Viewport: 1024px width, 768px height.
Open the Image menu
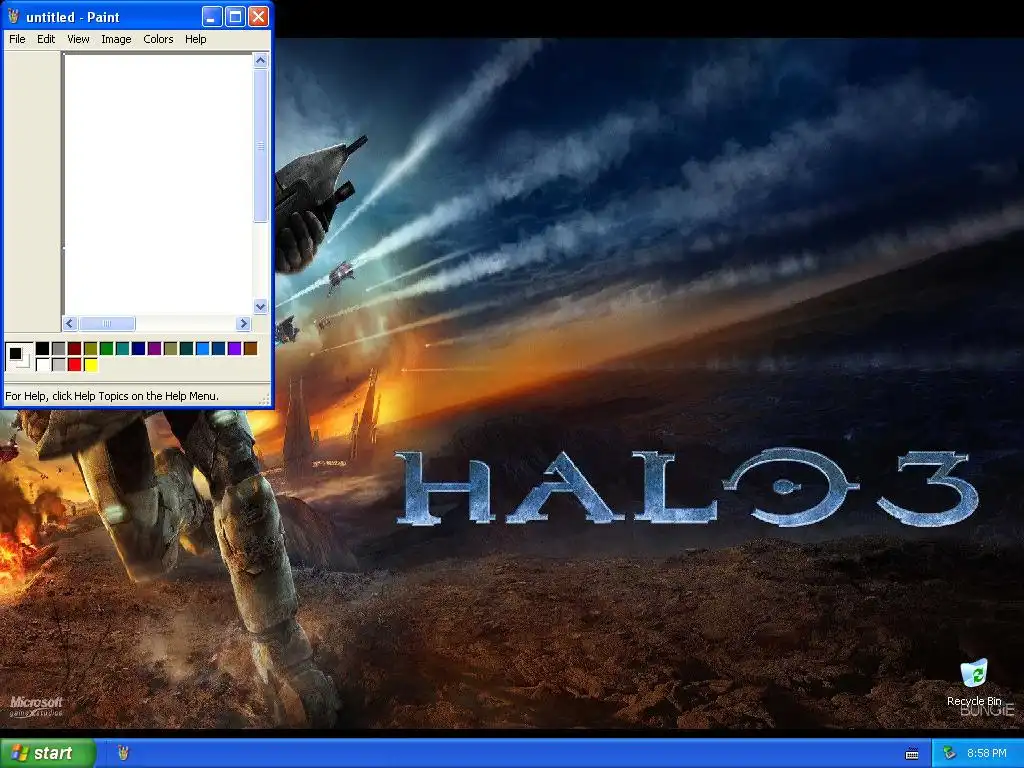(x=116, y=39)
